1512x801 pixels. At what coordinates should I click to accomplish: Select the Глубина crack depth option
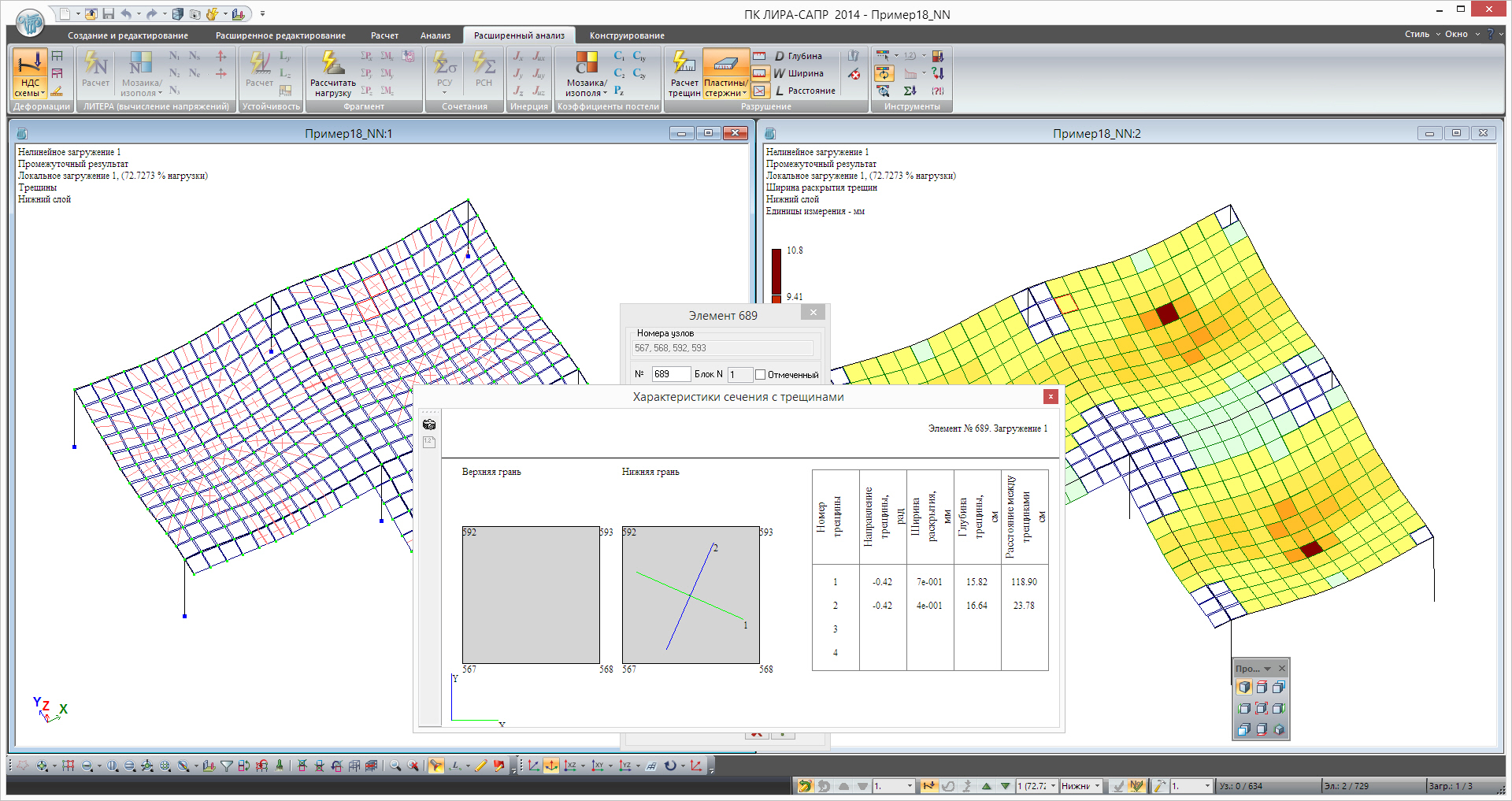tap(797, 56)
